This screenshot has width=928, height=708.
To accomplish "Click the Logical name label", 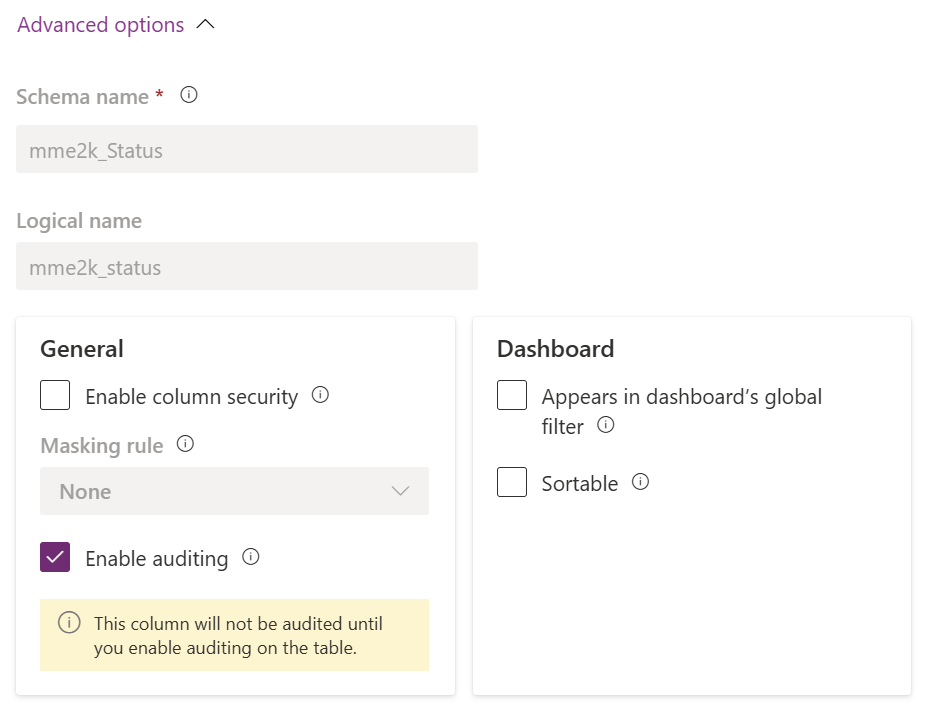I will 79,221.
